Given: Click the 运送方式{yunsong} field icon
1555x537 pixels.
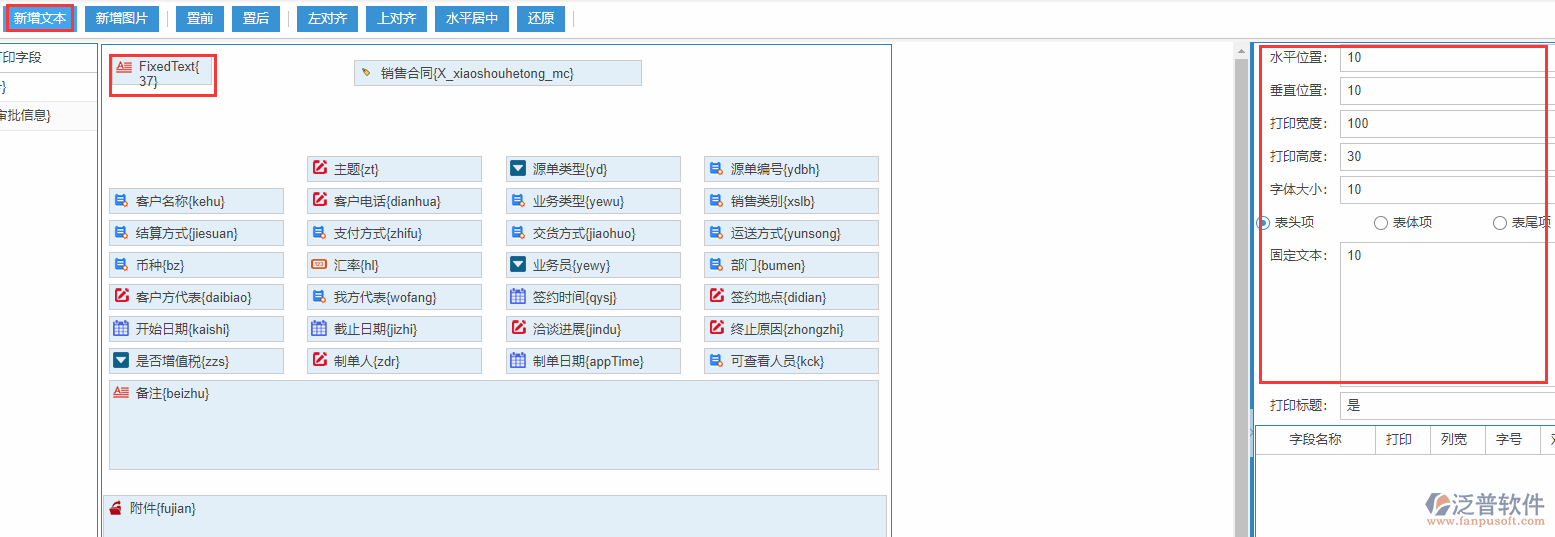Looking at the screenshot, I should [716, 233].
